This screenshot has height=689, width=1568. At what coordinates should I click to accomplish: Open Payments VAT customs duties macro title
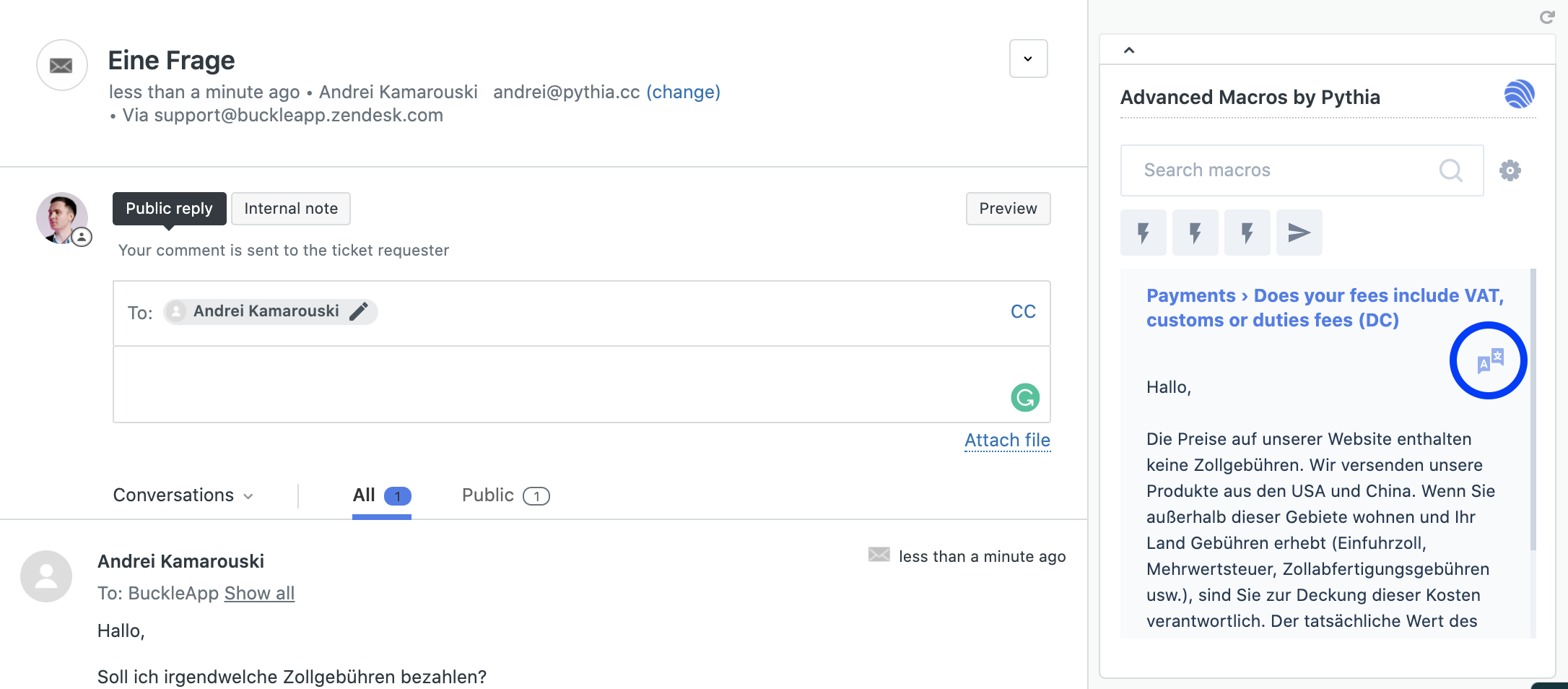click(x=1325, y=308)
